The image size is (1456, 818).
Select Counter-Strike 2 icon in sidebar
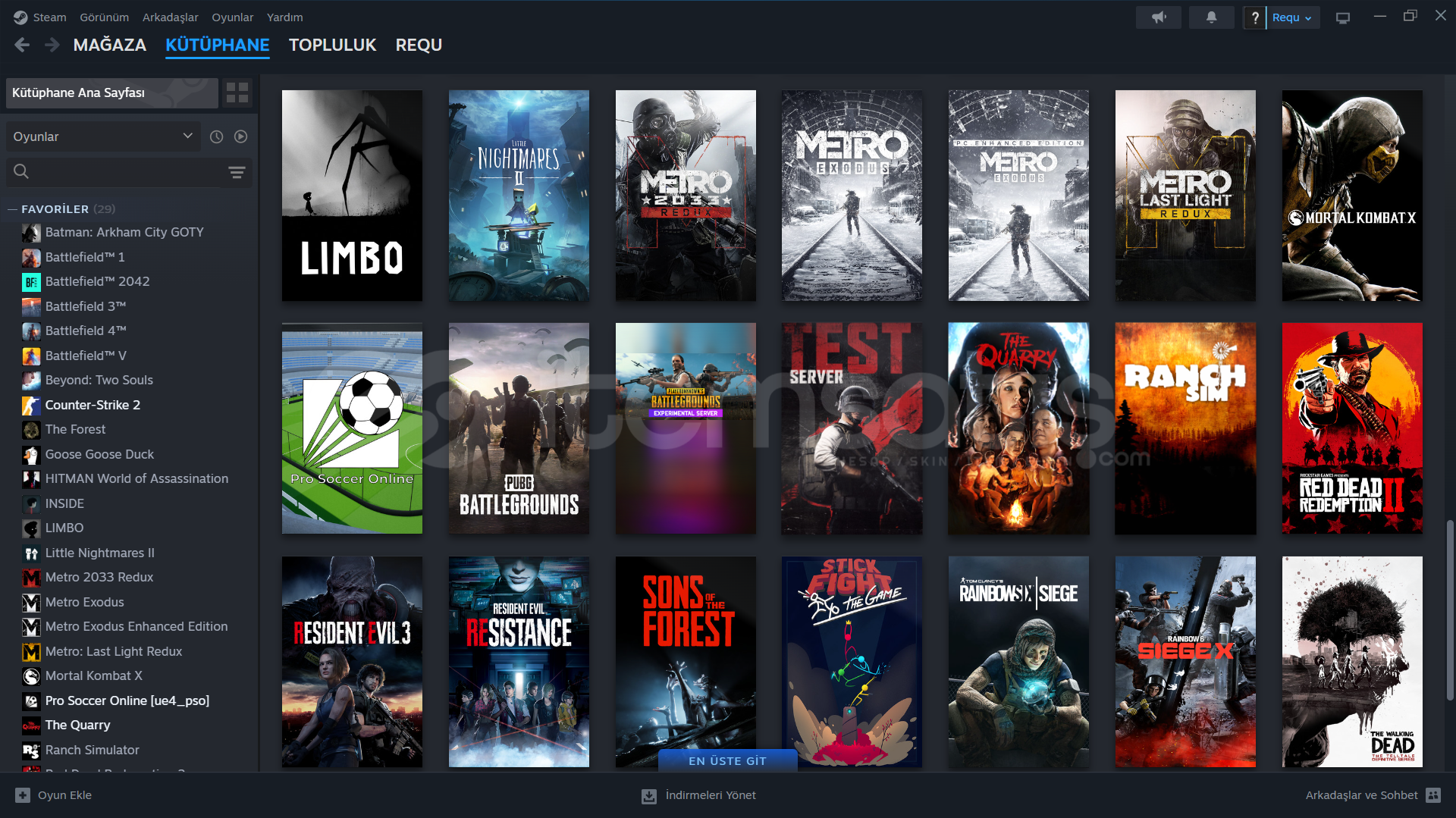pos(31,405)
